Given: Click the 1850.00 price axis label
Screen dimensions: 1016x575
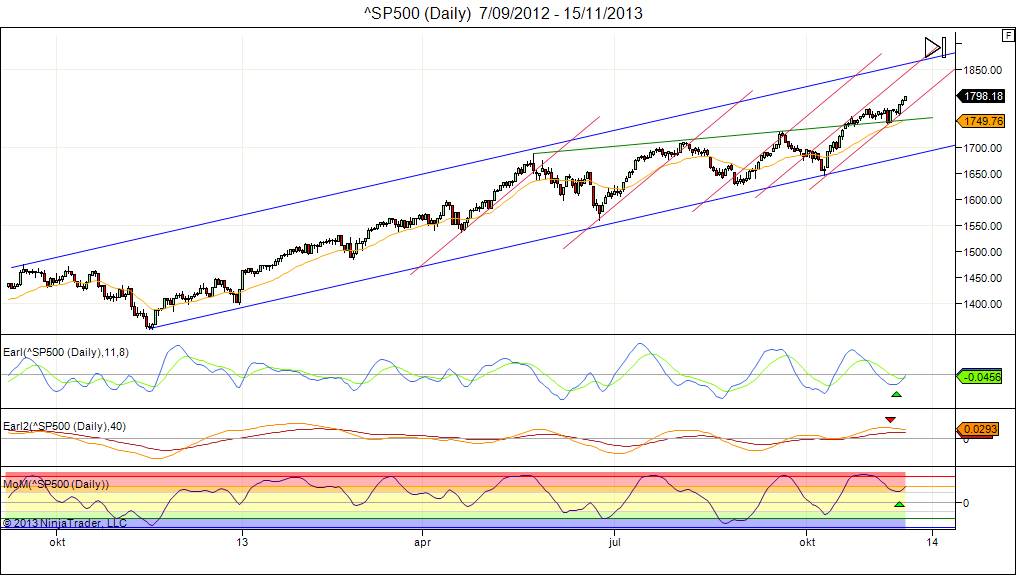Looking at the screenshot, I should (983, 70).
